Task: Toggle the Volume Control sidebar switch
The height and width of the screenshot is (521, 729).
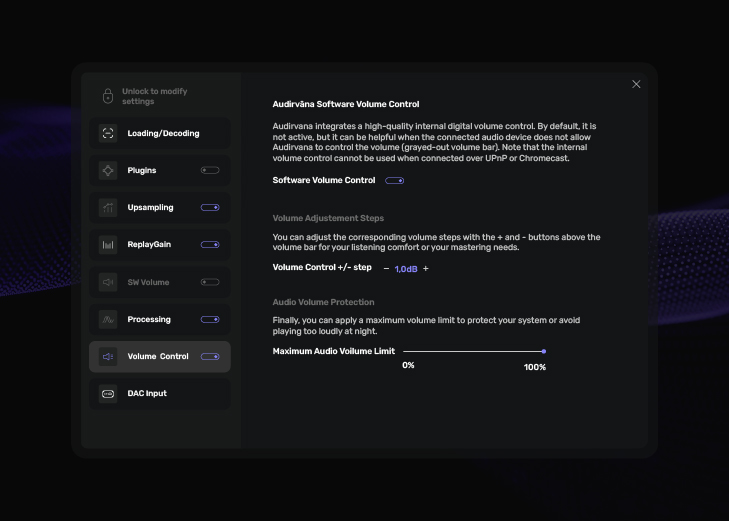Action: point(210,356)
